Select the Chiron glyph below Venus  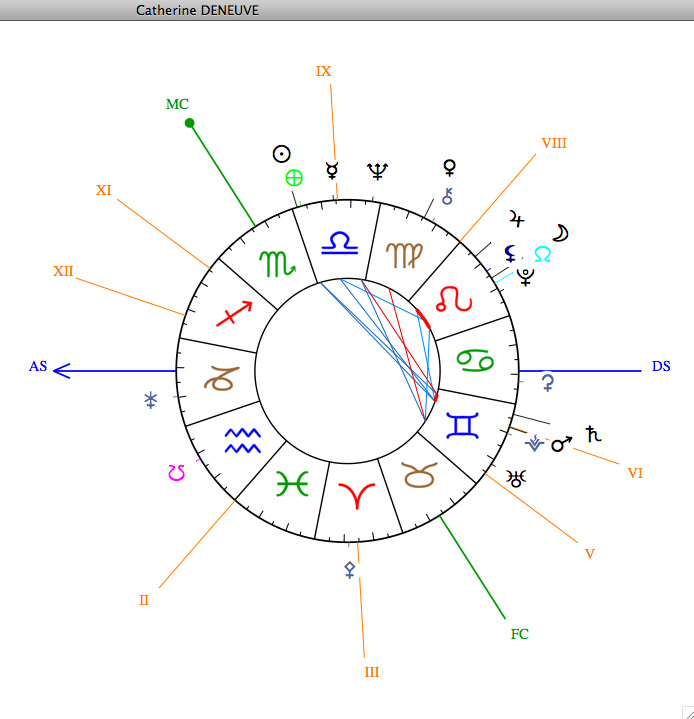[447, 196]
